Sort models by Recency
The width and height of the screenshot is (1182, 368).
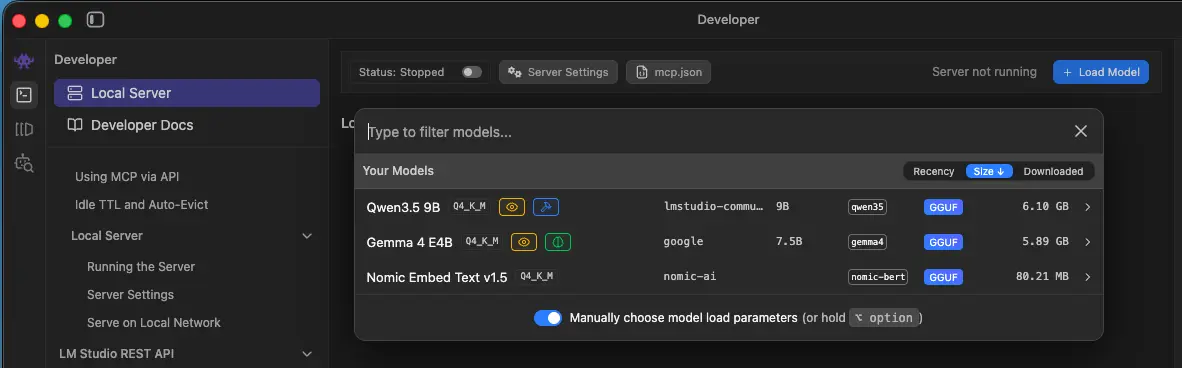pos(933,171)
